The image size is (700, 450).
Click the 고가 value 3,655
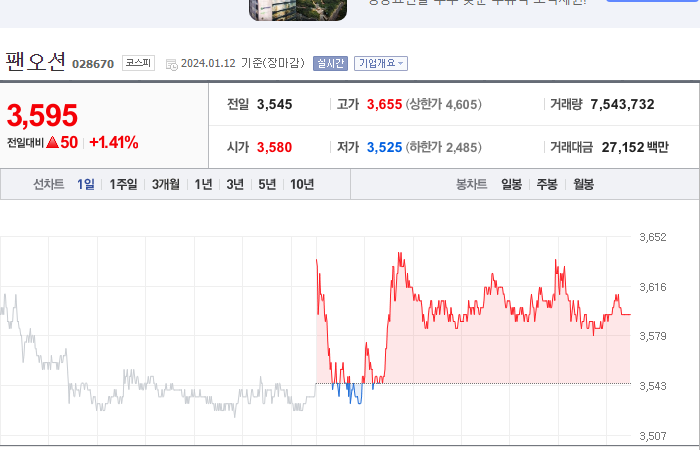coord(384,104)
